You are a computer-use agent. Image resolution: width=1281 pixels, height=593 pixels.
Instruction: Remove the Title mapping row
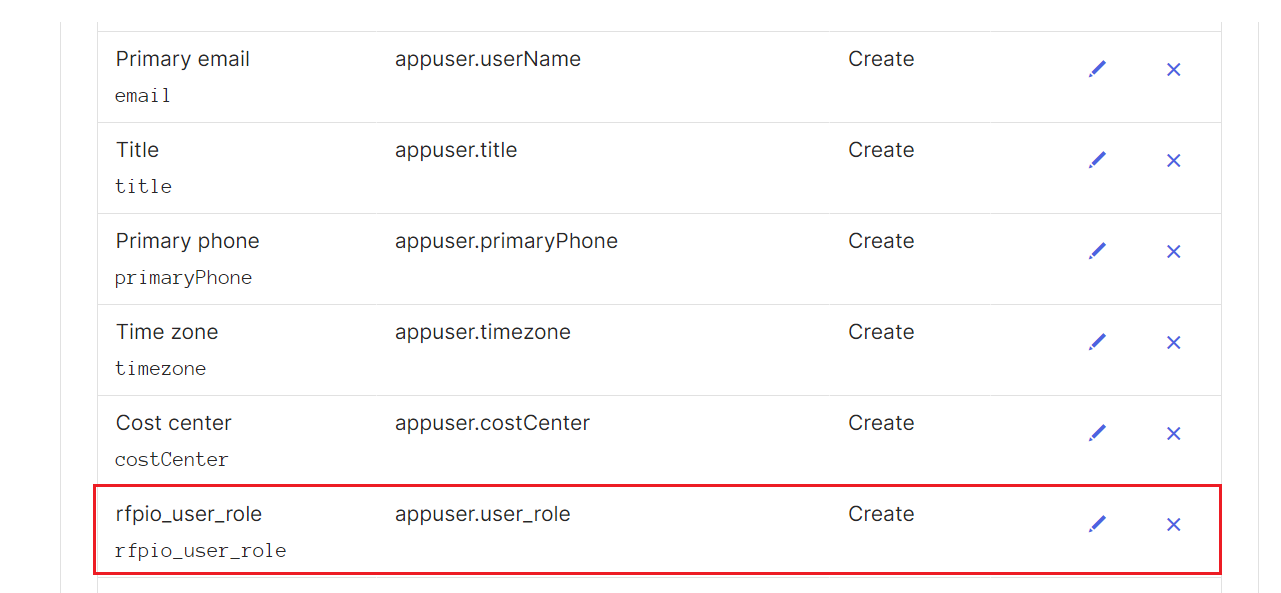coord(1174,160)
